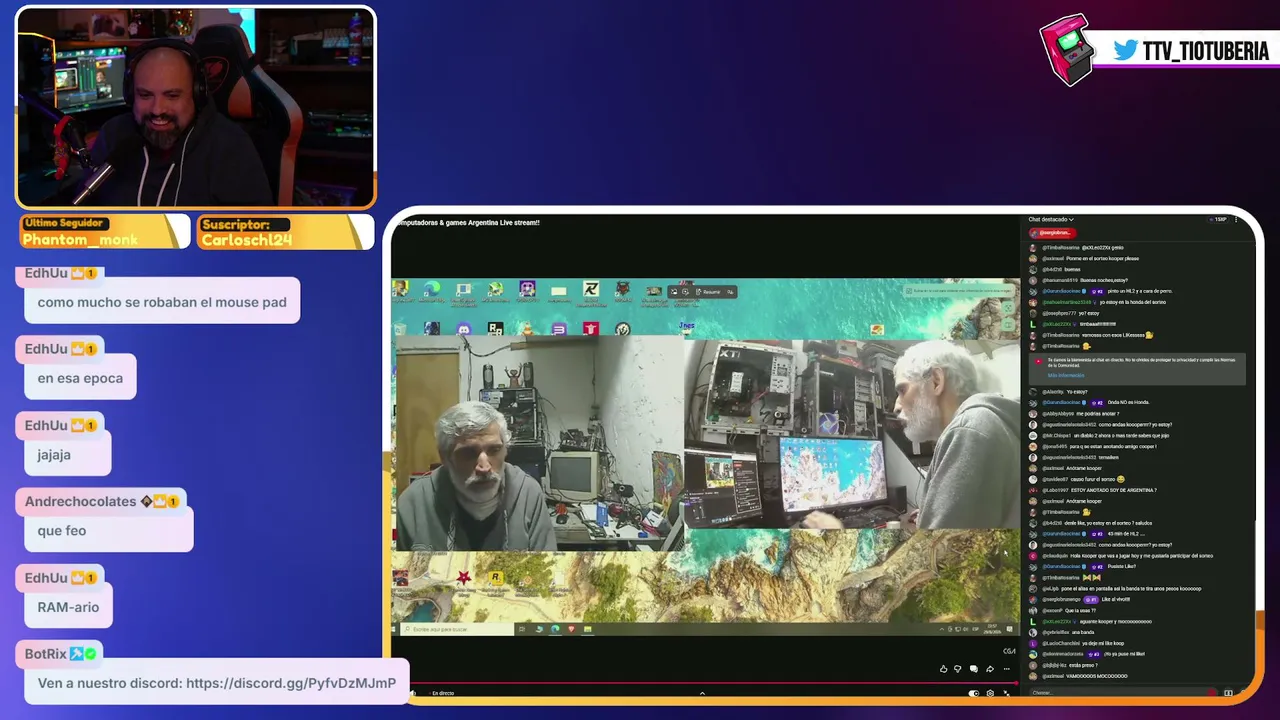Image resolution: width=1280 pixels, height=720 pixels.
Task: Open the three-dot more actions menu under the video
Action: coord(1006,669)
